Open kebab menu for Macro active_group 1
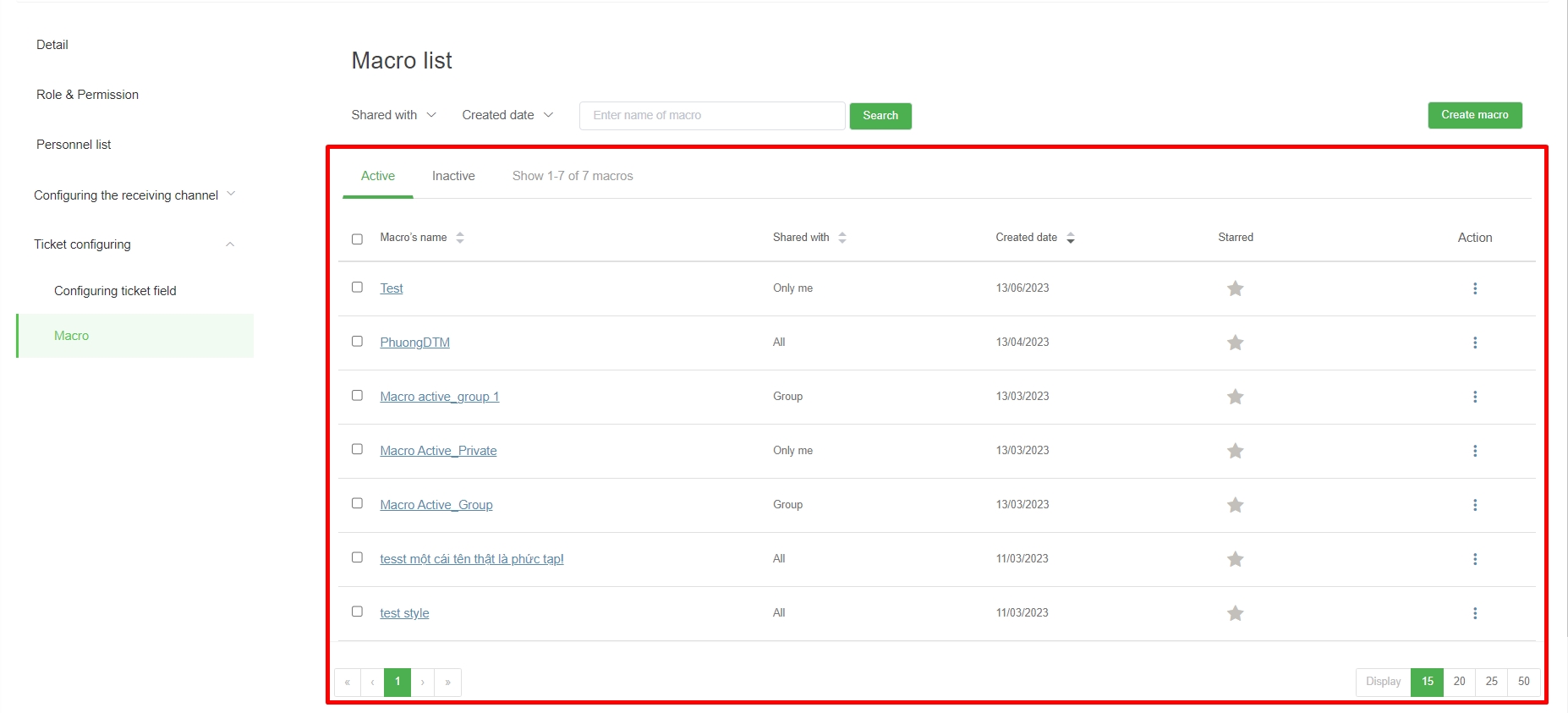 (1474, 397)
